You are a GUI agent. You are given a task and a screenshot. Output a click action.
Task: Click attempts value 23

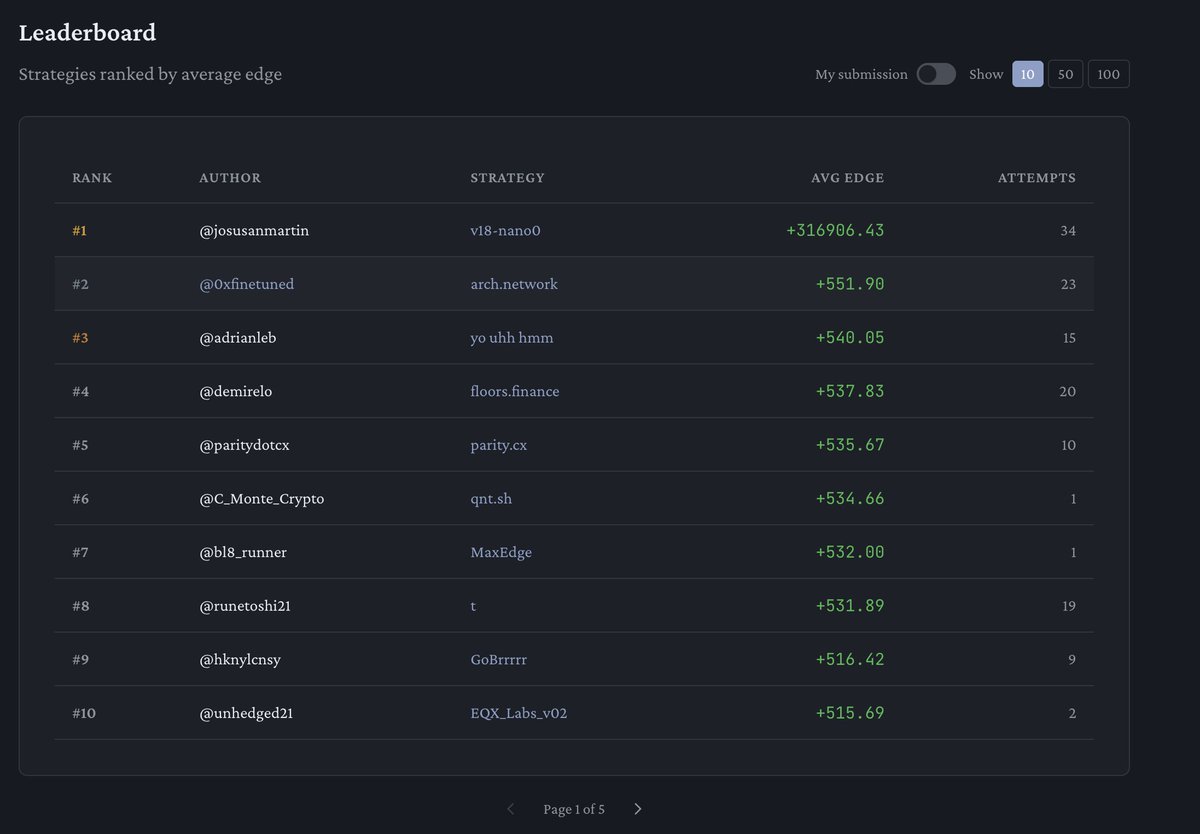(x=1068, y=284)
